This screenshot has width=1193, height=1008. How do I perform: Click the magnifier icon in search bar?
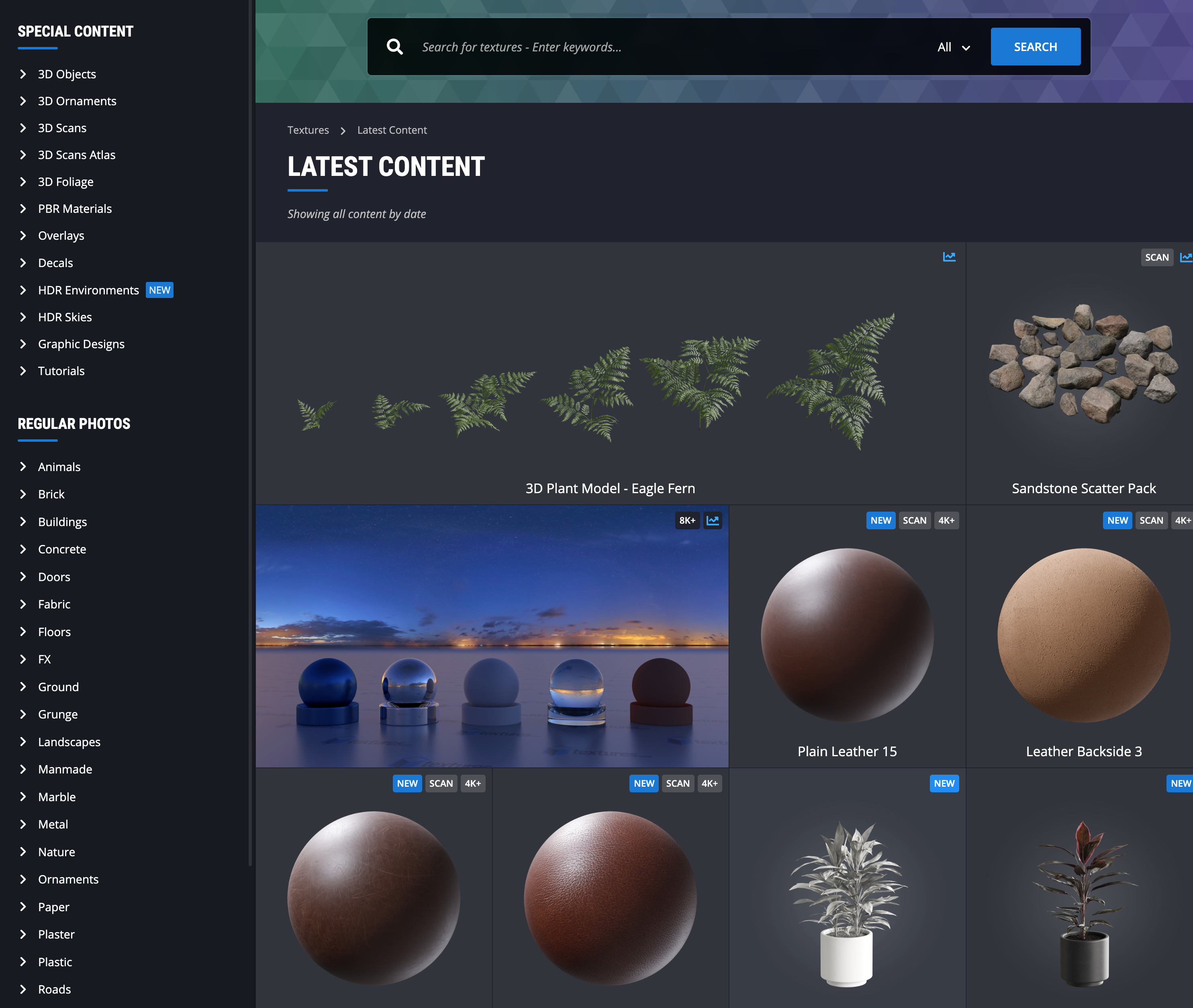394,47
